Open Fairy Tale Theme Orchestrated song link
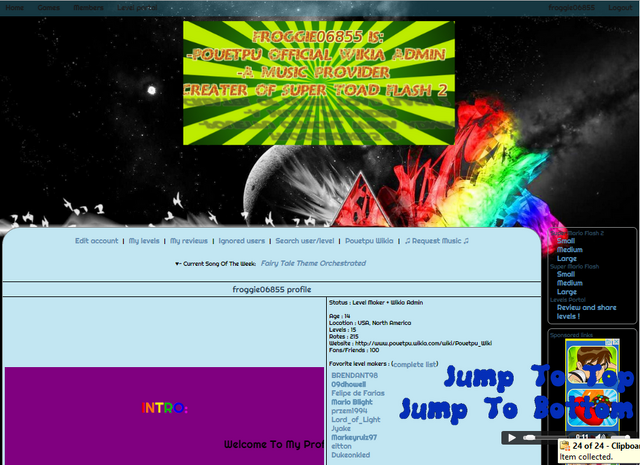This screenshot has width=640, height=465. [313, 263]
